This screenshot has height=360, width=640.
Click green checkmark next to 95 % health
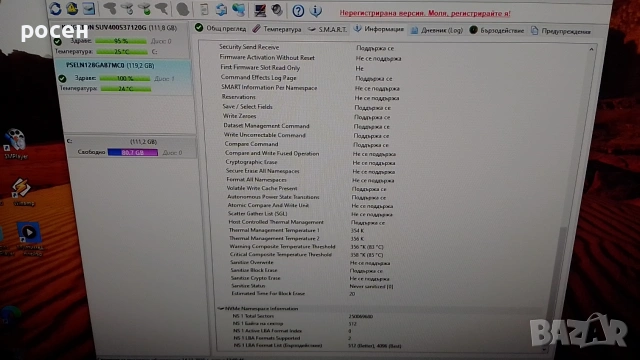pyautogui.click(x=58, y=41)
